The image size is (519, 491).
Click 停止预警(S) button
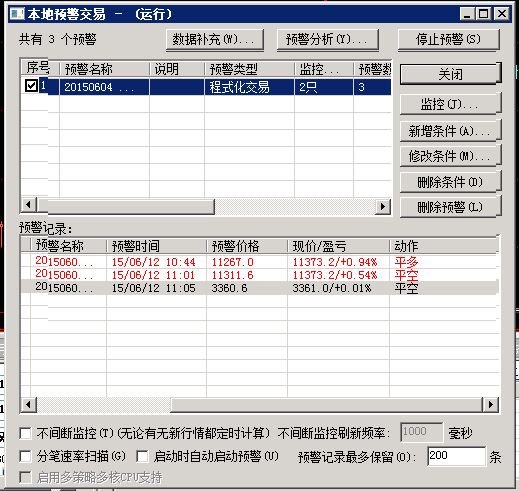coord(449,40)
